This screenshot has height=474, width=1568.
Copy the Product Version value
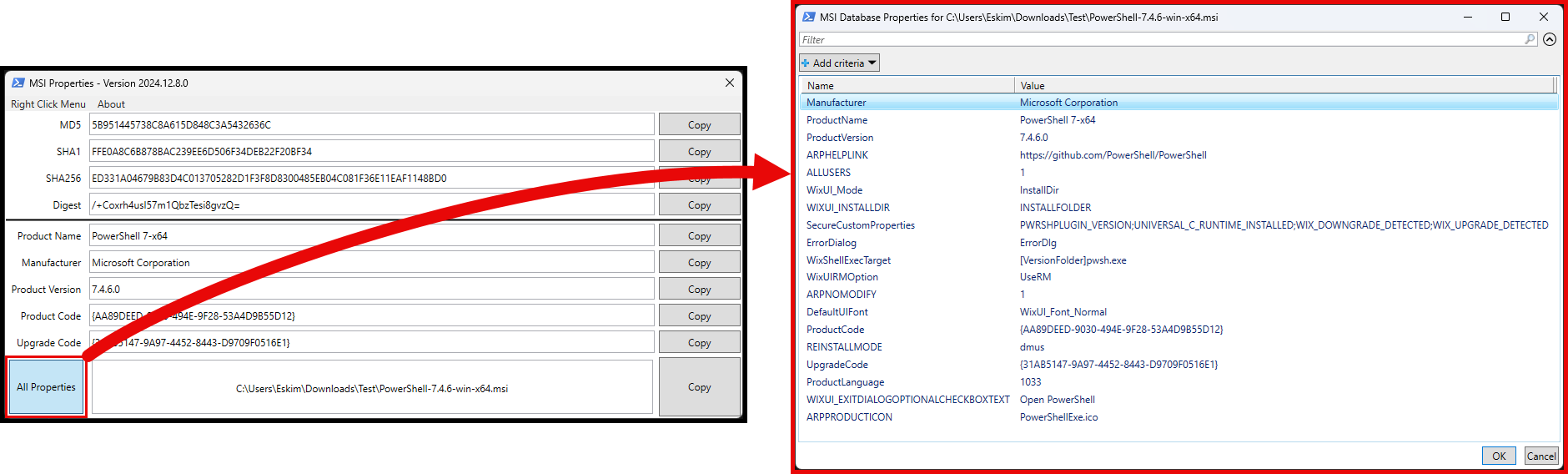pos(699,289)
